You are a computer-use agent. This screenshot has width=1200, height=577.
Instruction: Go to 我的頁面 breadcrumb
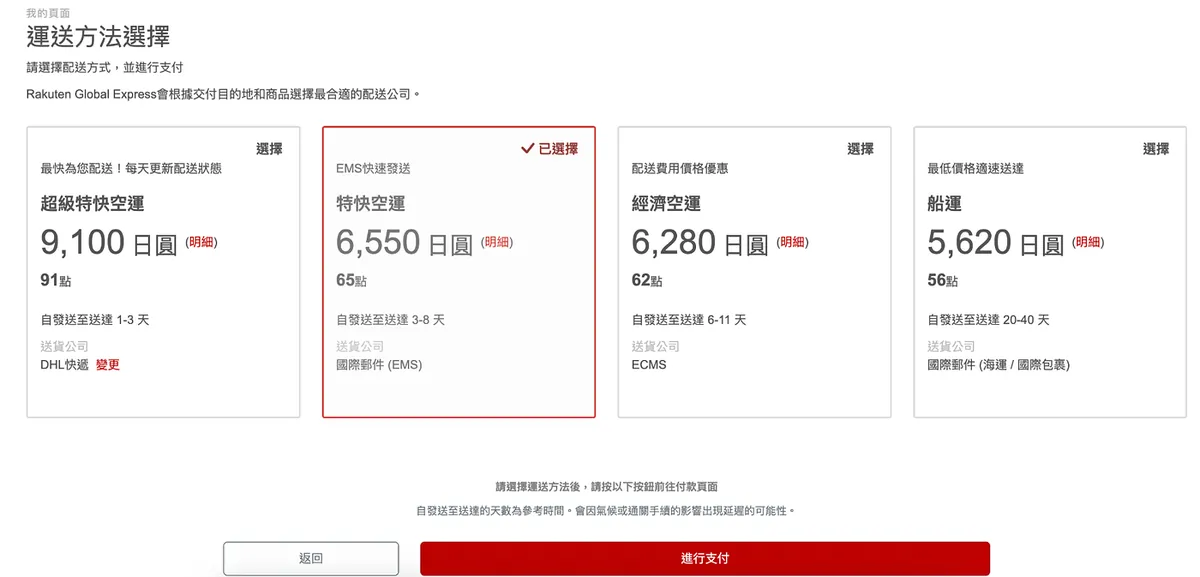(48, 13)
